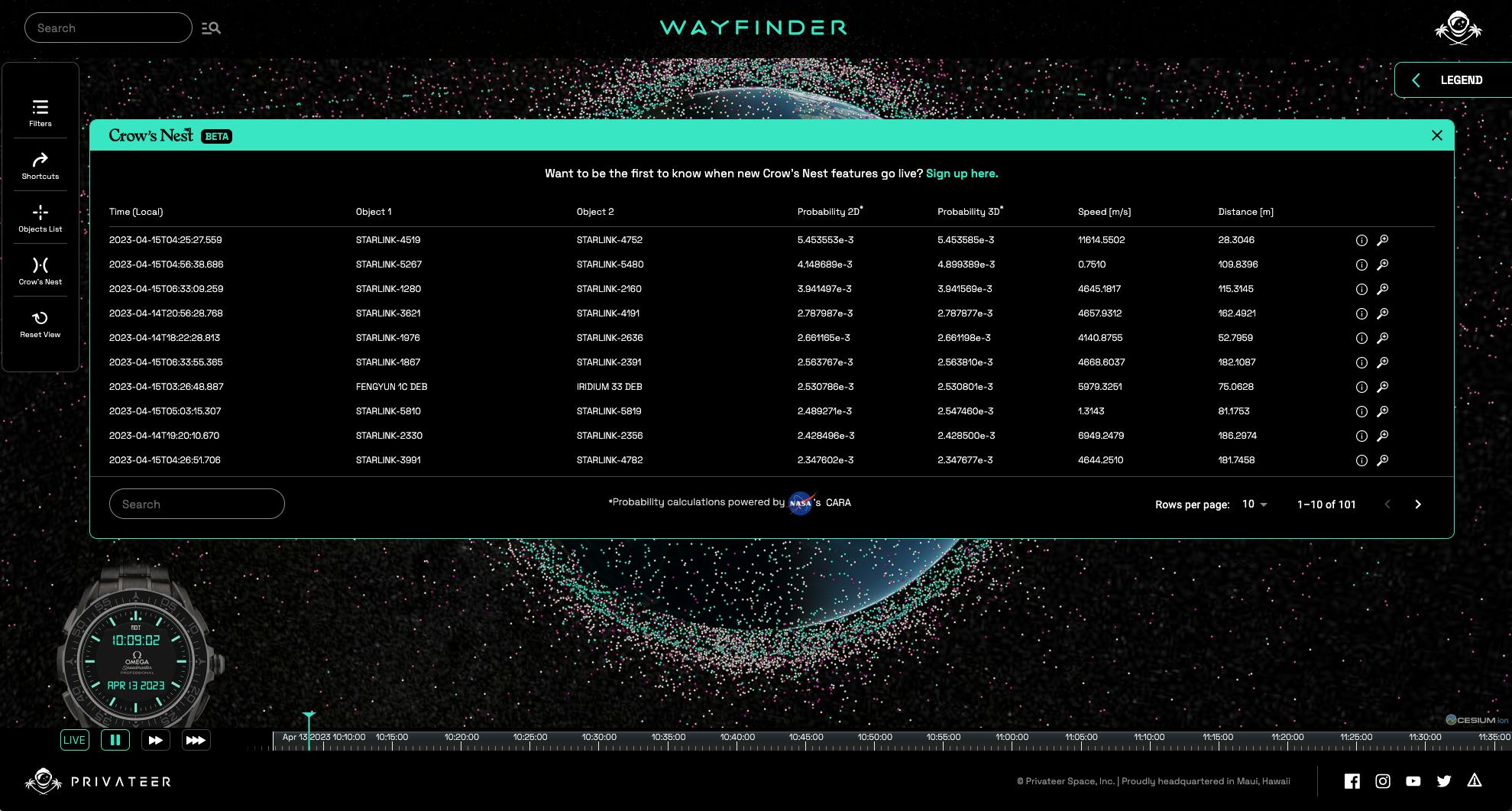Select the Crow's Nest sidebar icon

pos(39,269)
